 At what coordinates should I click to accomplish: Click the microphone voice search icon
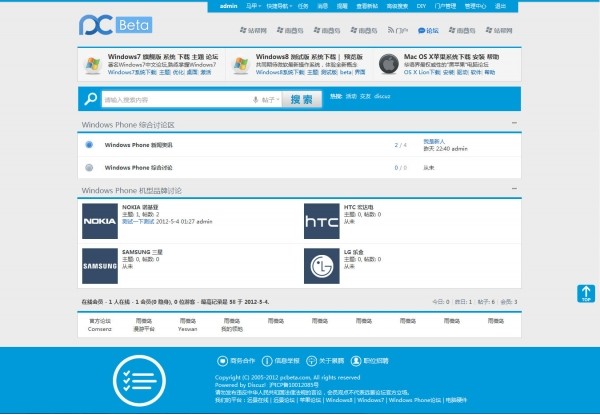pos(255,100)
